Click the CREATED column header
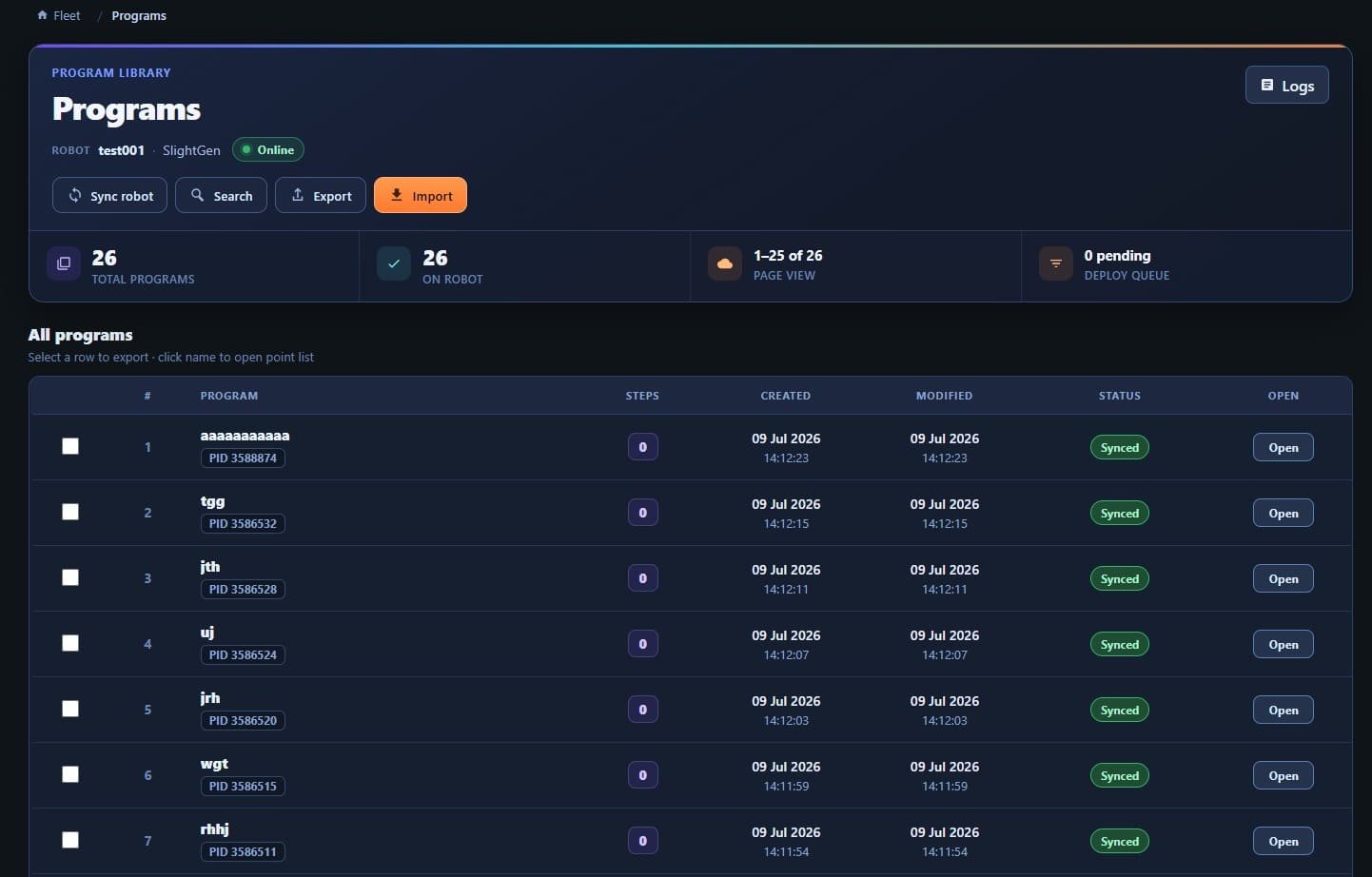The image size is (1372, 877). 785,396
